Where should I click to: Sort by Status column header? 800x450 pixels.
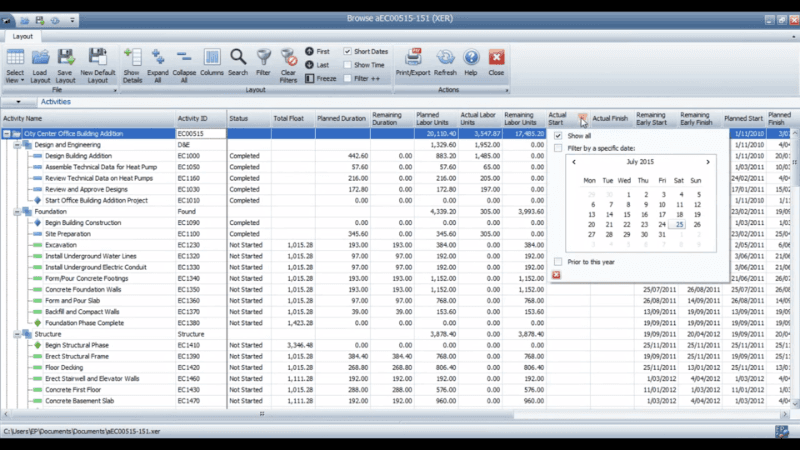point(249,118)
